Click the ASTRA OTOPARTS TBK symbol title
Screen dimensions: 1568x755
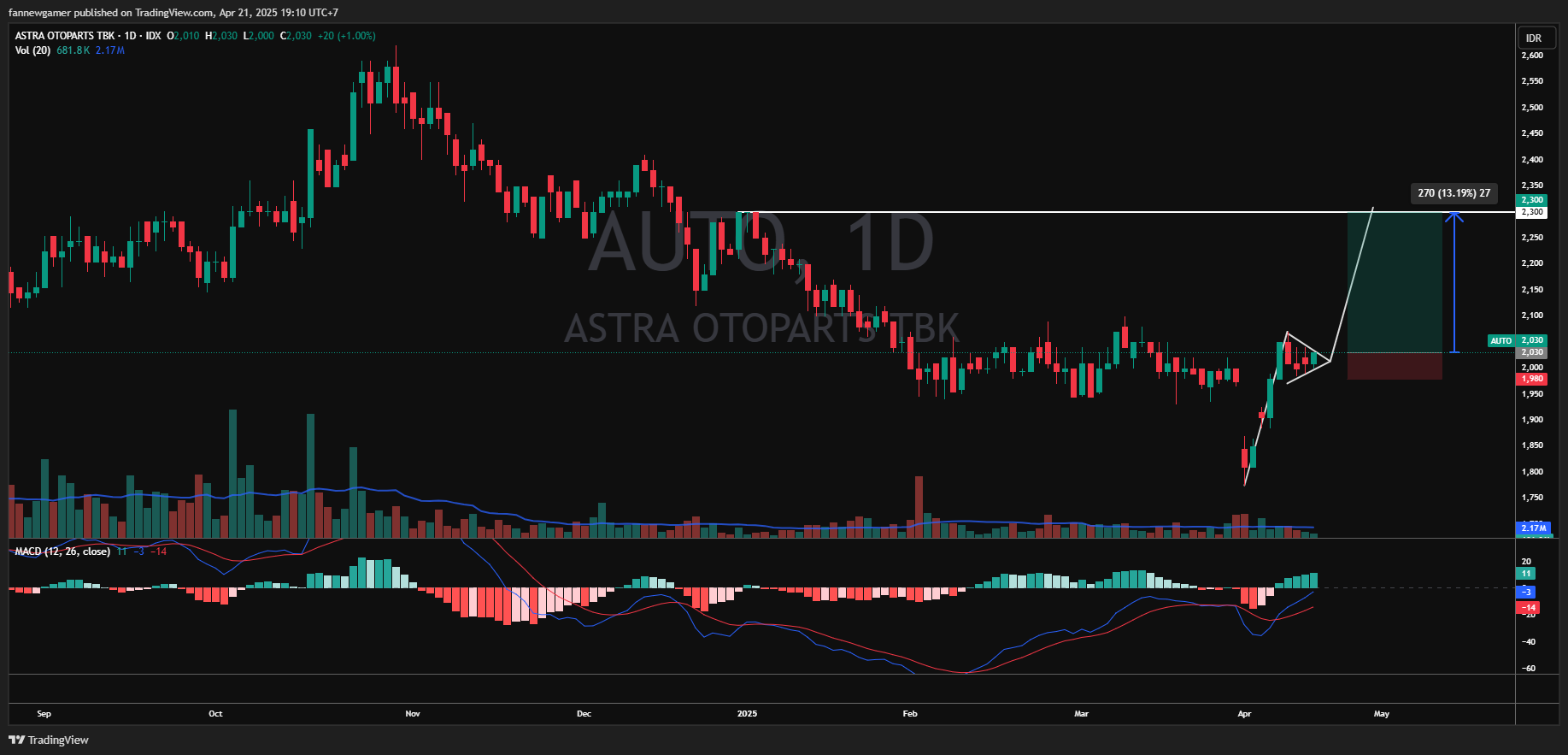tap(65, 36)
